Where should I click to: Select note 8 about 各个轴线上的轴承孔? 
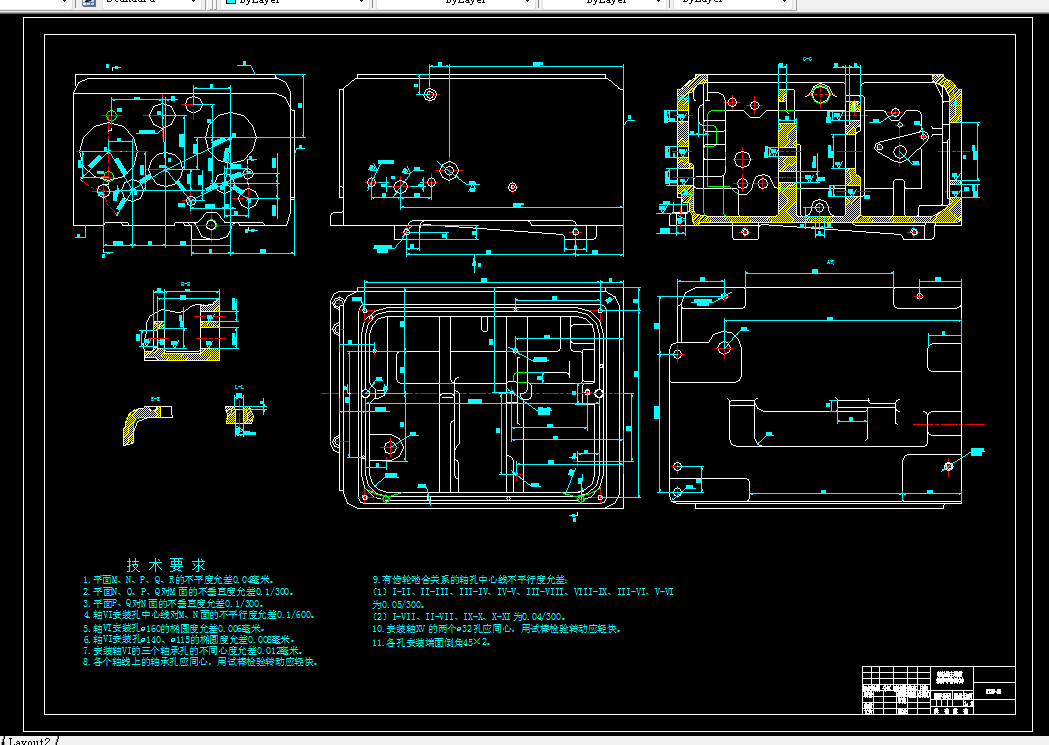[x=200, y=662]
